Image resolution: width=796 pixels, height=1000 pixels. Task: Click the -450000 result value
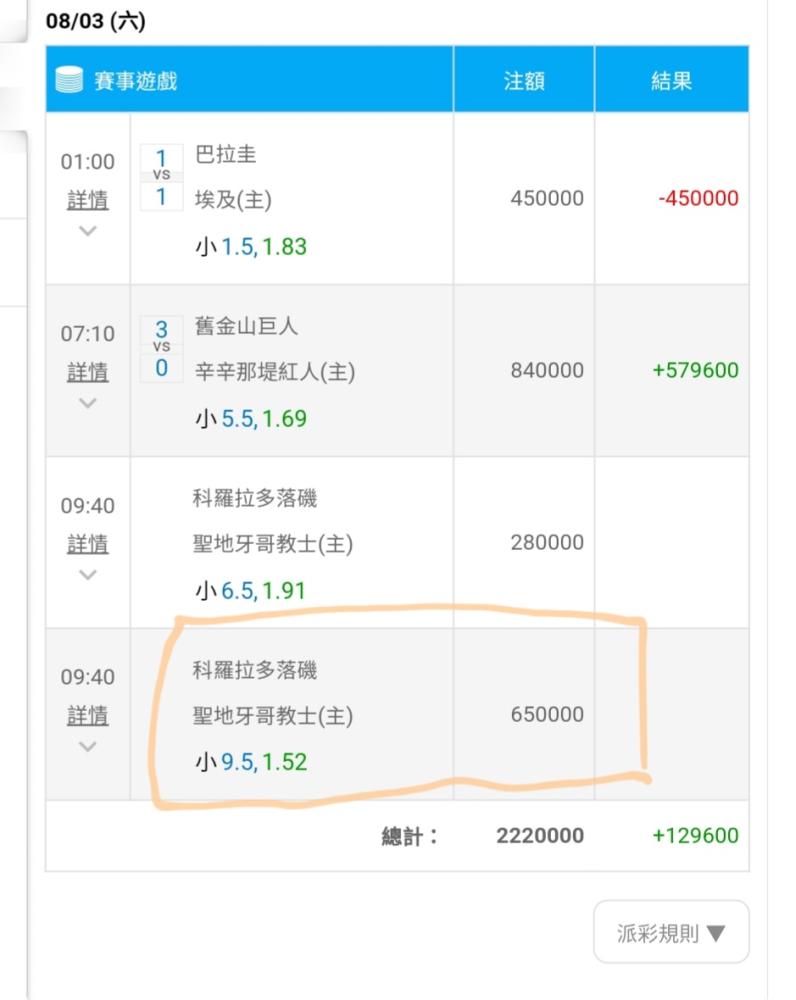pyautogui.click(x=698, y=198)
